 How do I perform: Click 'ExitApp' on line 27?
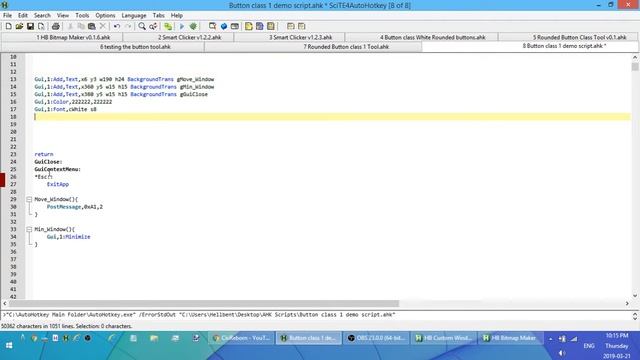click(x=58, y=184)
